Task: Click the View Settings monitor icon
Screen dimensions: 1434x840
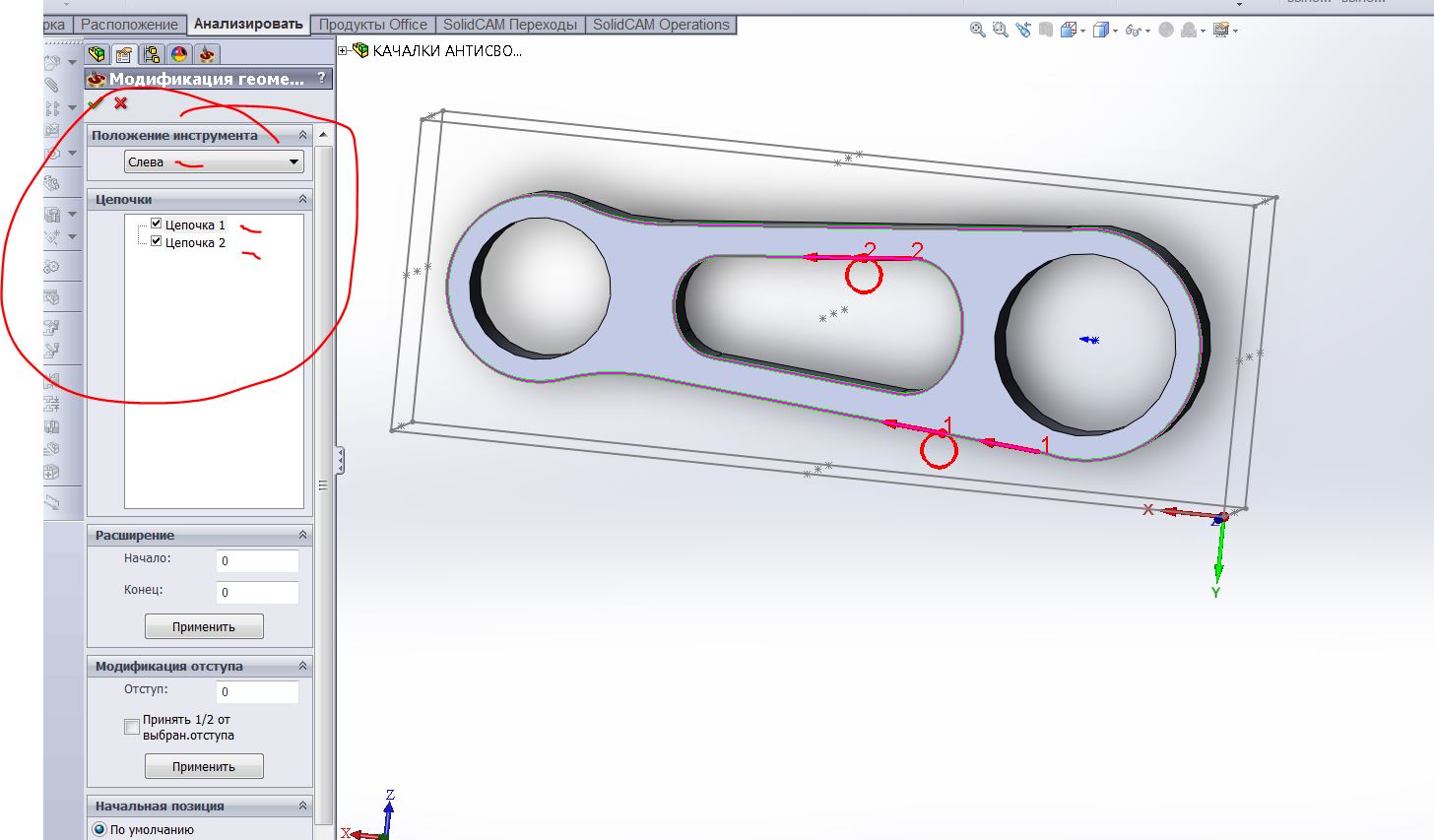Action: click(x=1221, y=31)
